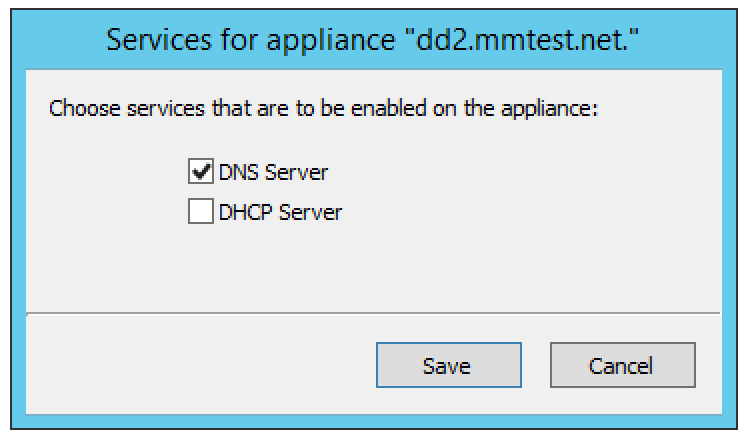Click the empty panel area below DHCP Server

coord(373,268)
